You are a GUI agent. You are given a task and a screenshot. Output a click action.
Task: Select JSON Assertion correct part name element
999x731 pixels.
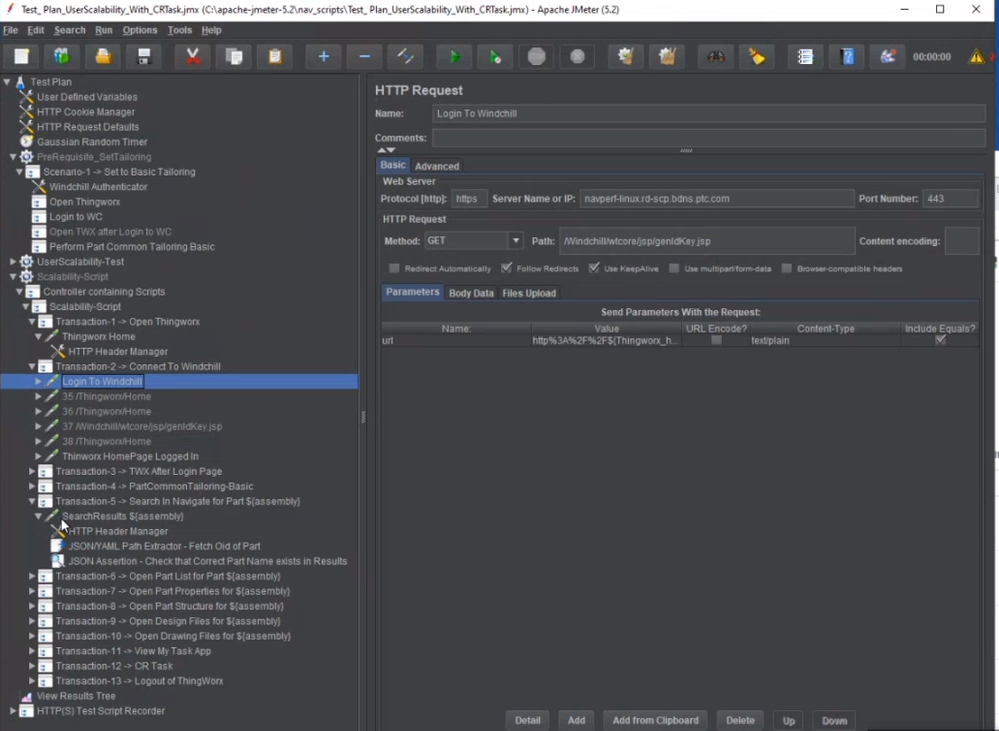[x=208, y=561]
